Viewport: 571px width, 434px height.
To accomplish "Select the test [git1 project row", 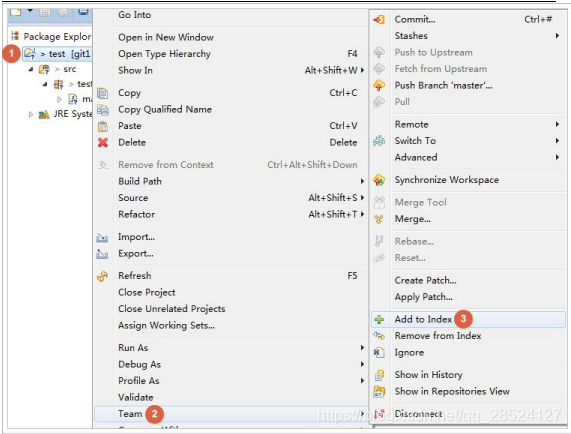I will point(57,54).
